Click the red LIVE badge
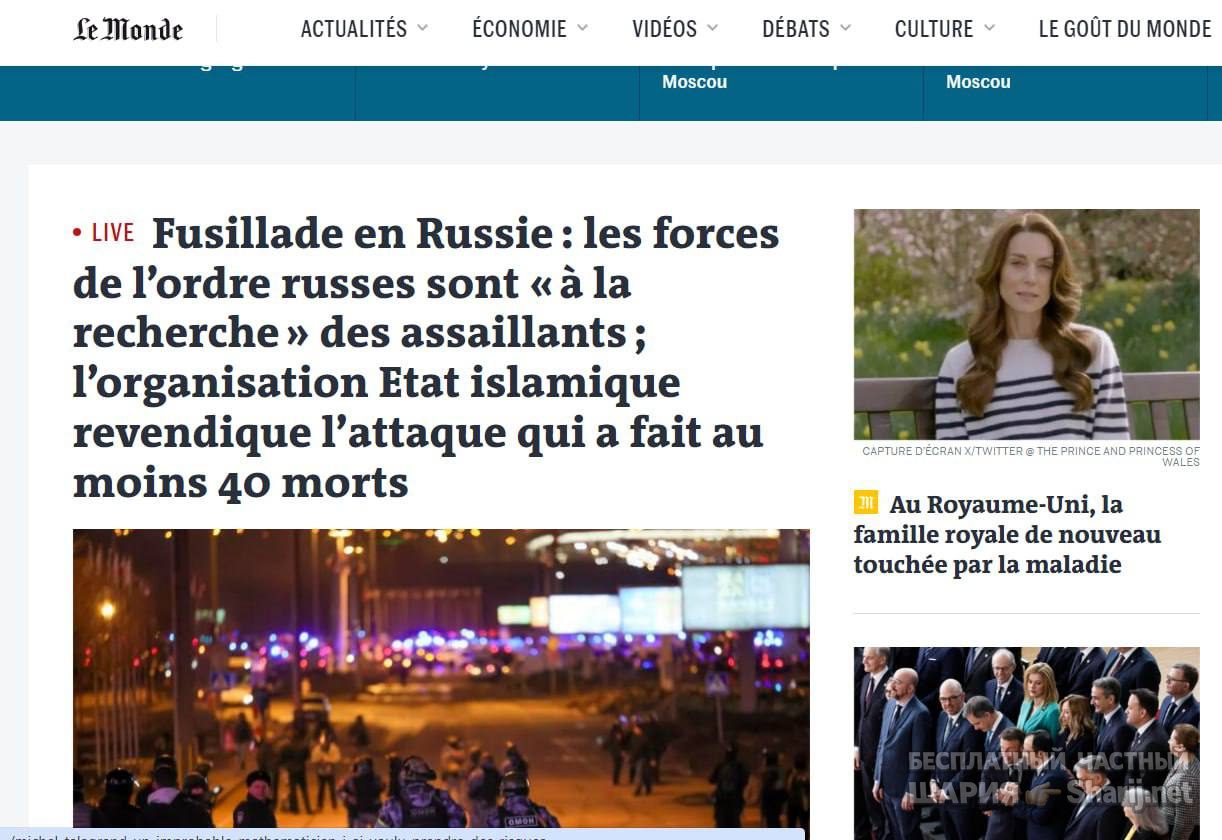Viewport: 1222px width, 840px height. [x=104, y=233]
